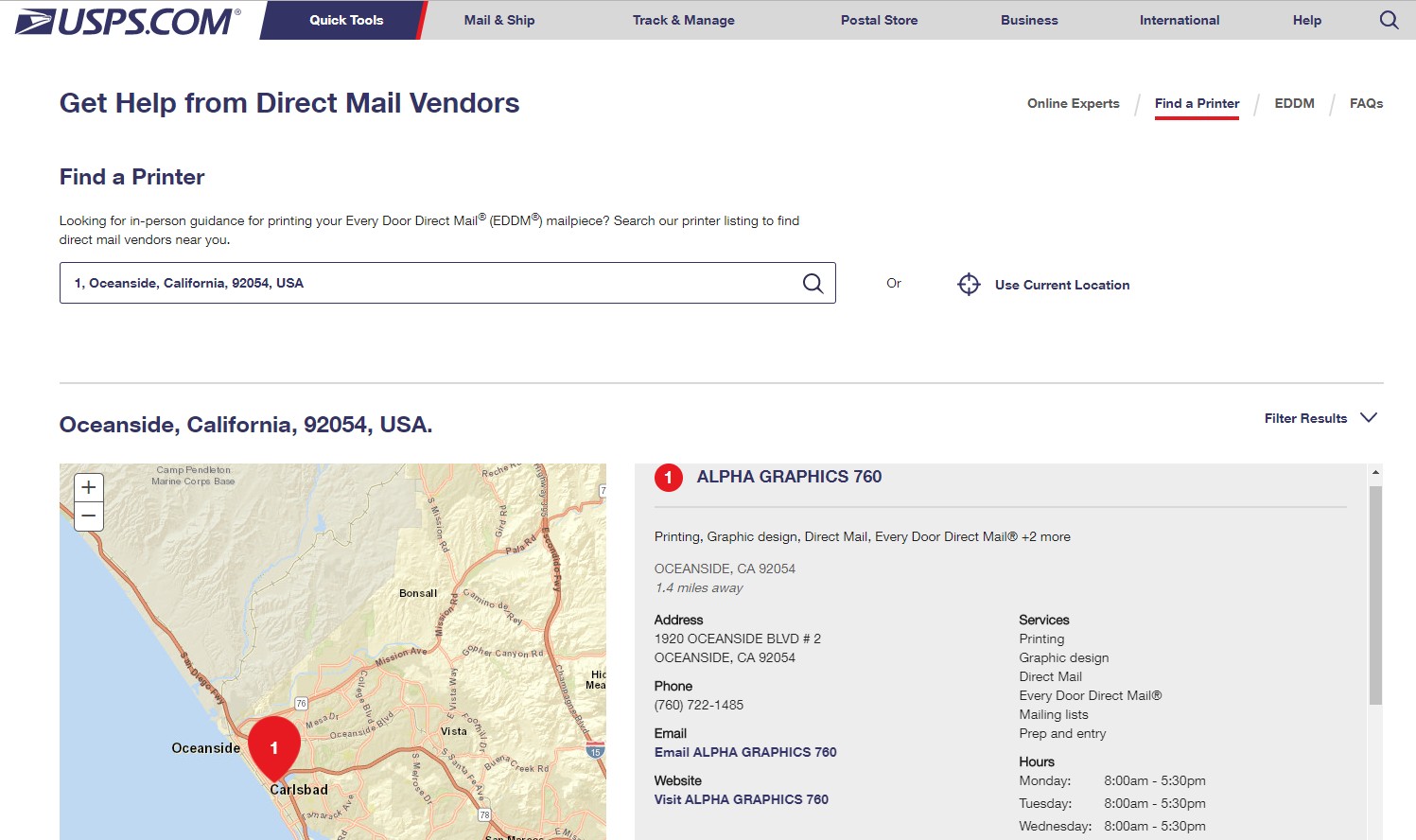Click Carlsbad label on map
The width and height of the screenshot is (1416, 840).
[299, 790]
